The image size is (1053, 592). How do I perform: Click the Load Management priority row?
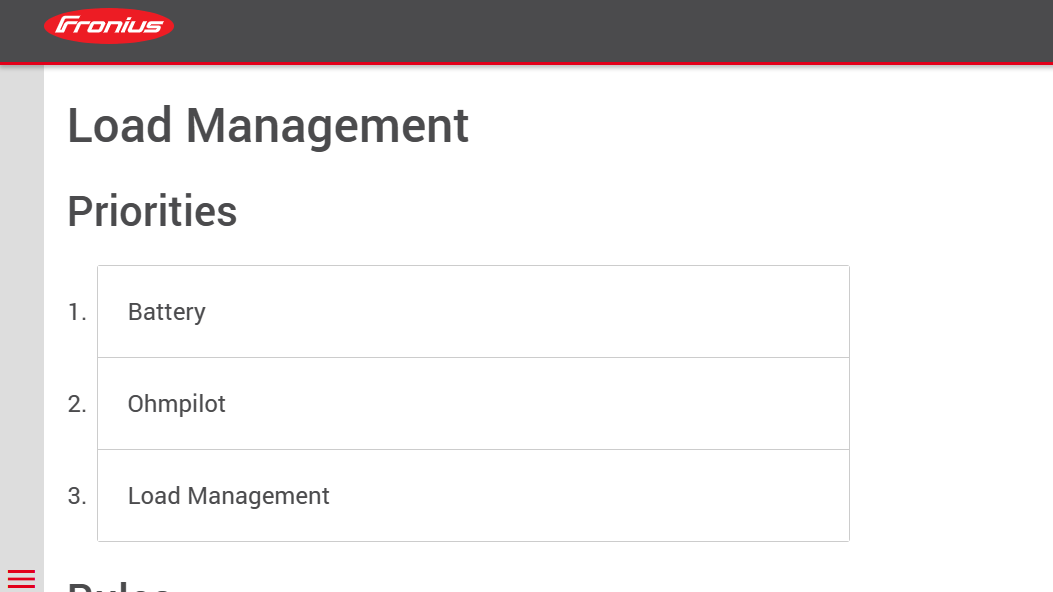pos(473,496)
